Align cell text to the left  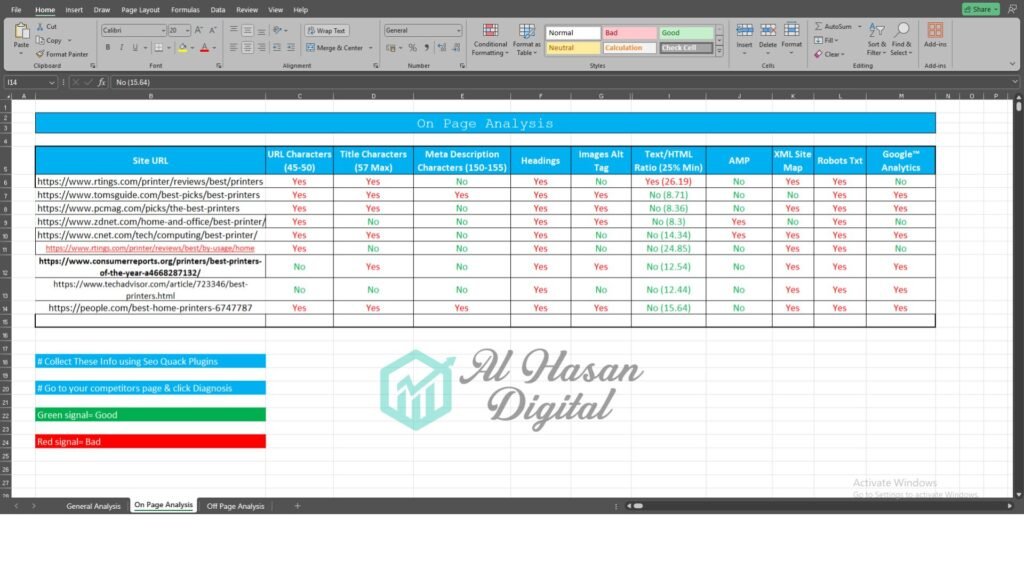(x=233, y=48)
